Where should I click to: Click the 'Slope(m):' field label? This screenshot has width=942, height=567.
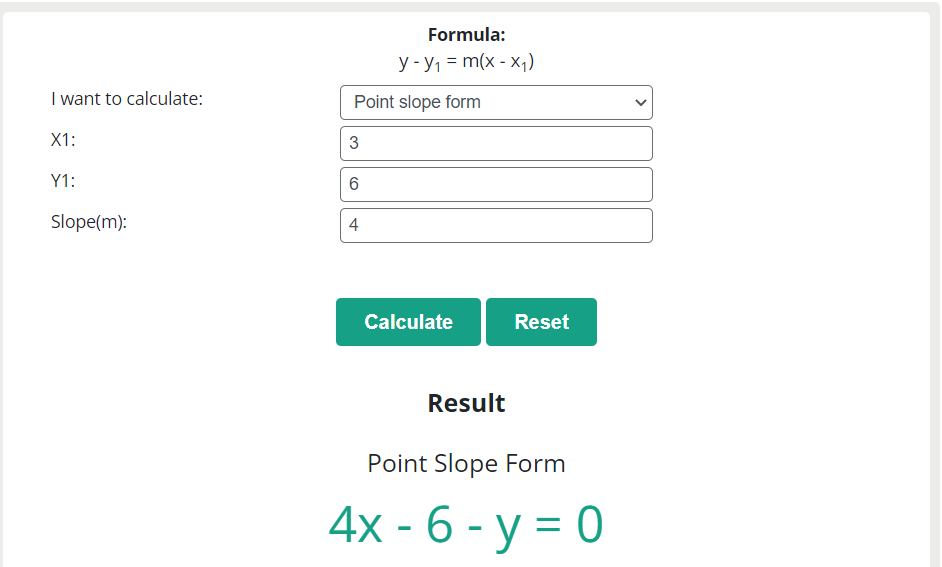click(x=89, y=222)
